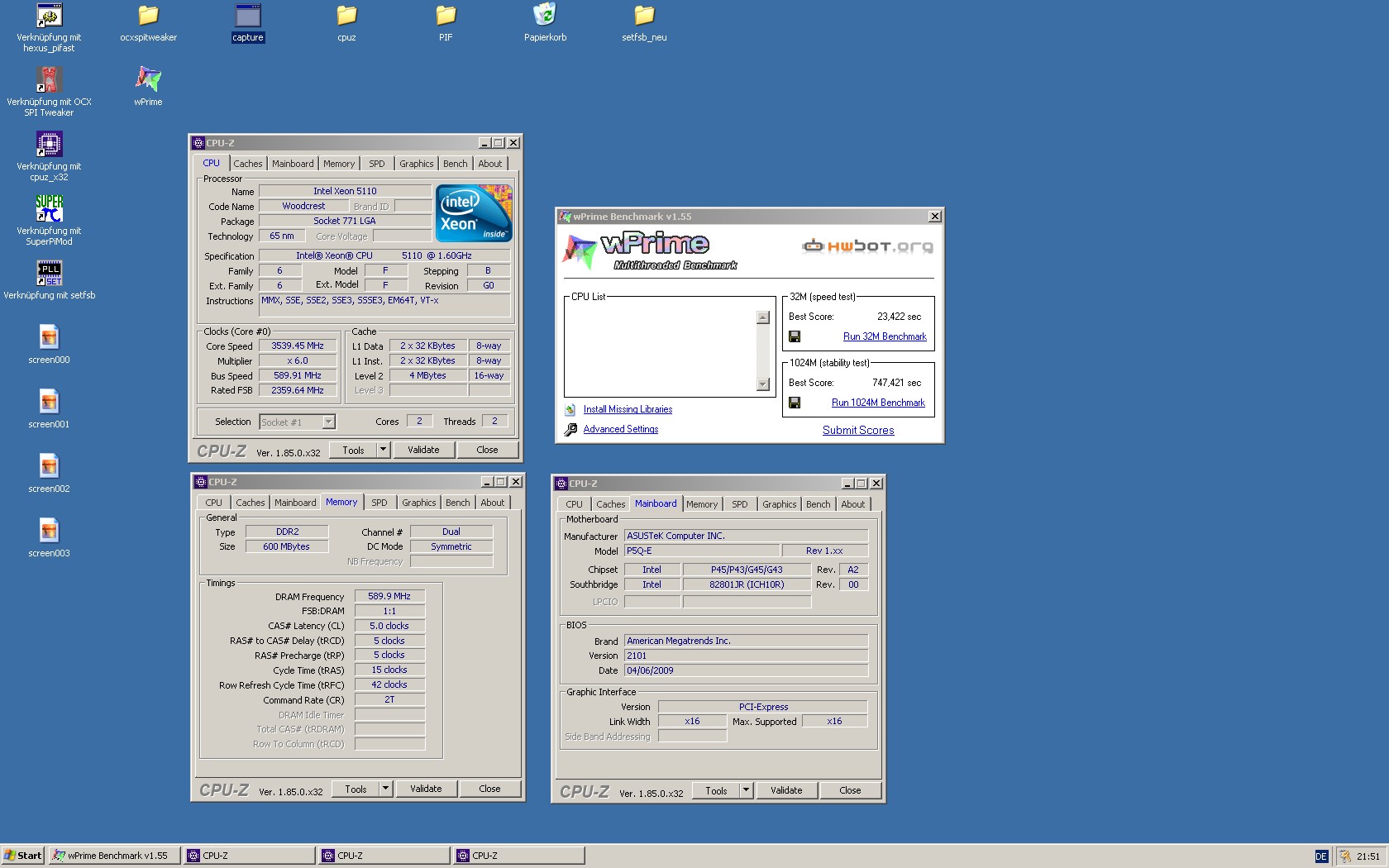1389x868 pixels.
Task: Open the setfsb_neu folder icon
Action: 644,15
